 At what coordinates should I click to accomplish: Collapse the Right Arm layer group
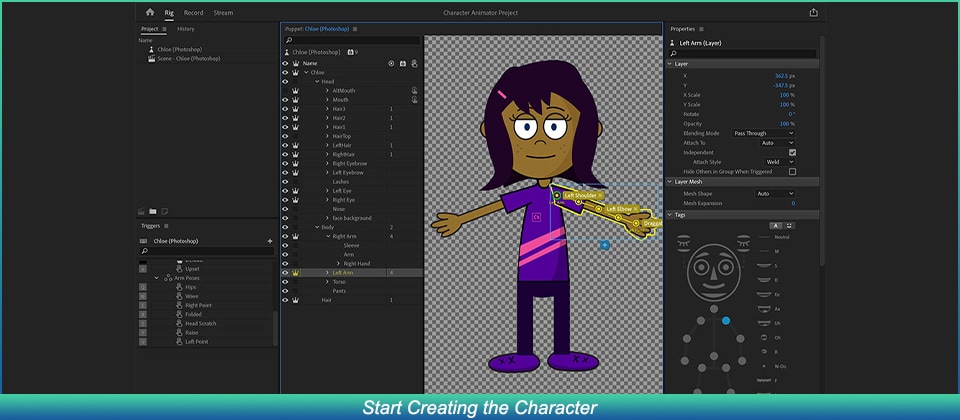coord(328,236)
